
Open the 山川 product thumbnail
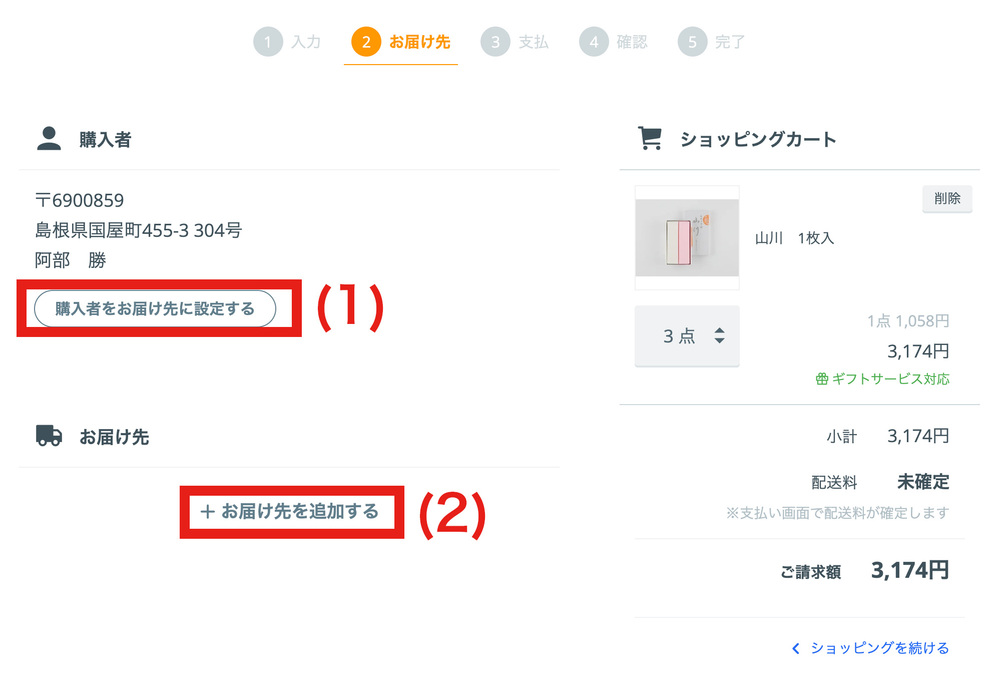coord(687,238)
